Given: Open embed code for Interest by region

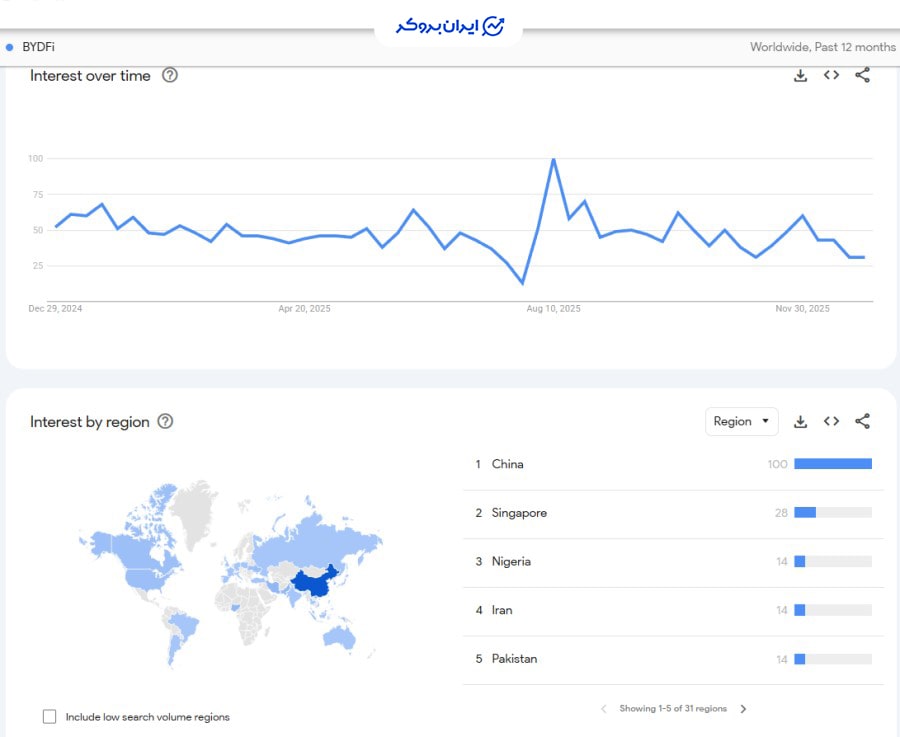Looking at the screenshot, I should (x=831, y=421).
